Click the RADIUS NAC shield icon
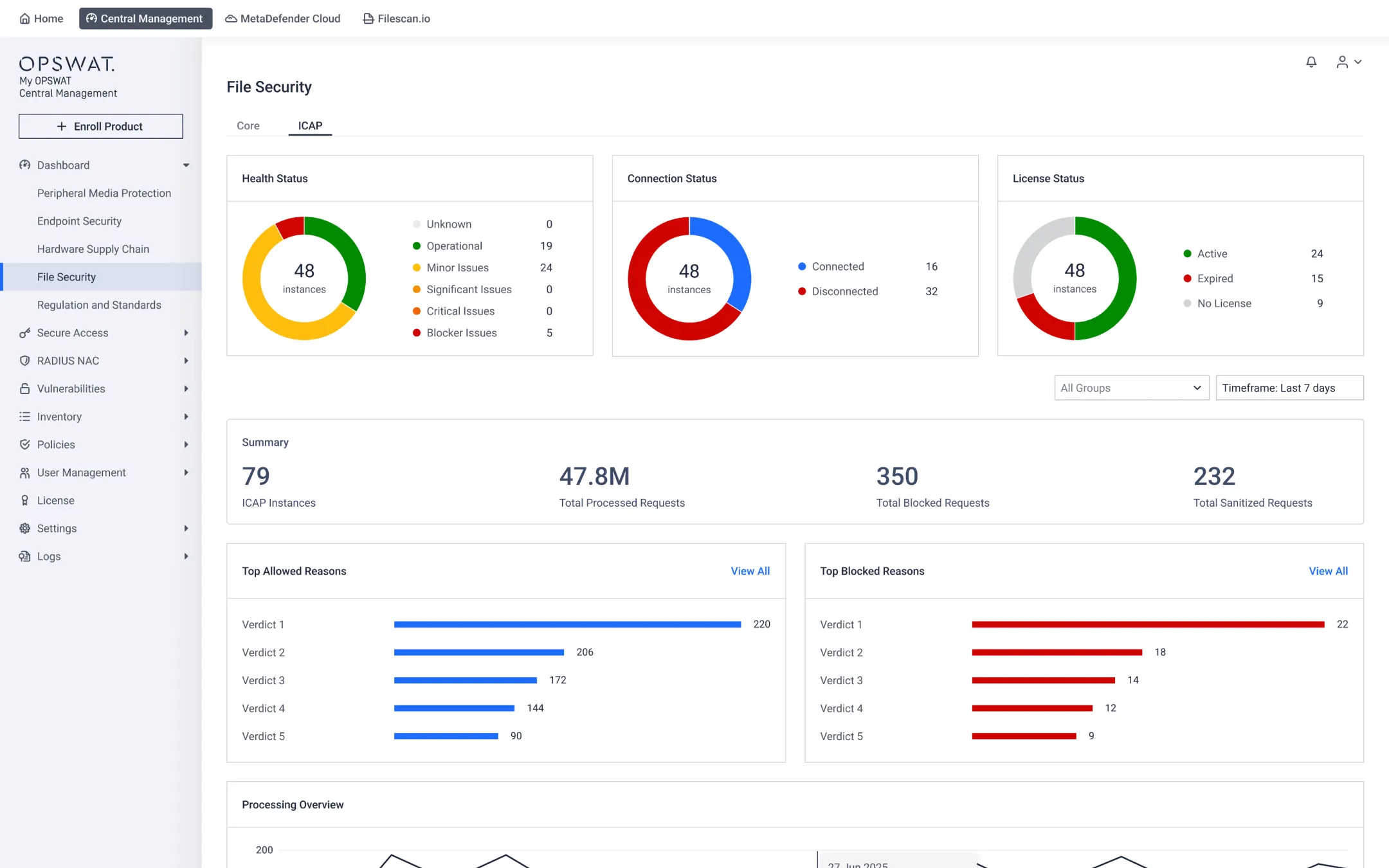This screenshot has width=1389, height=868. coord(24,361)
